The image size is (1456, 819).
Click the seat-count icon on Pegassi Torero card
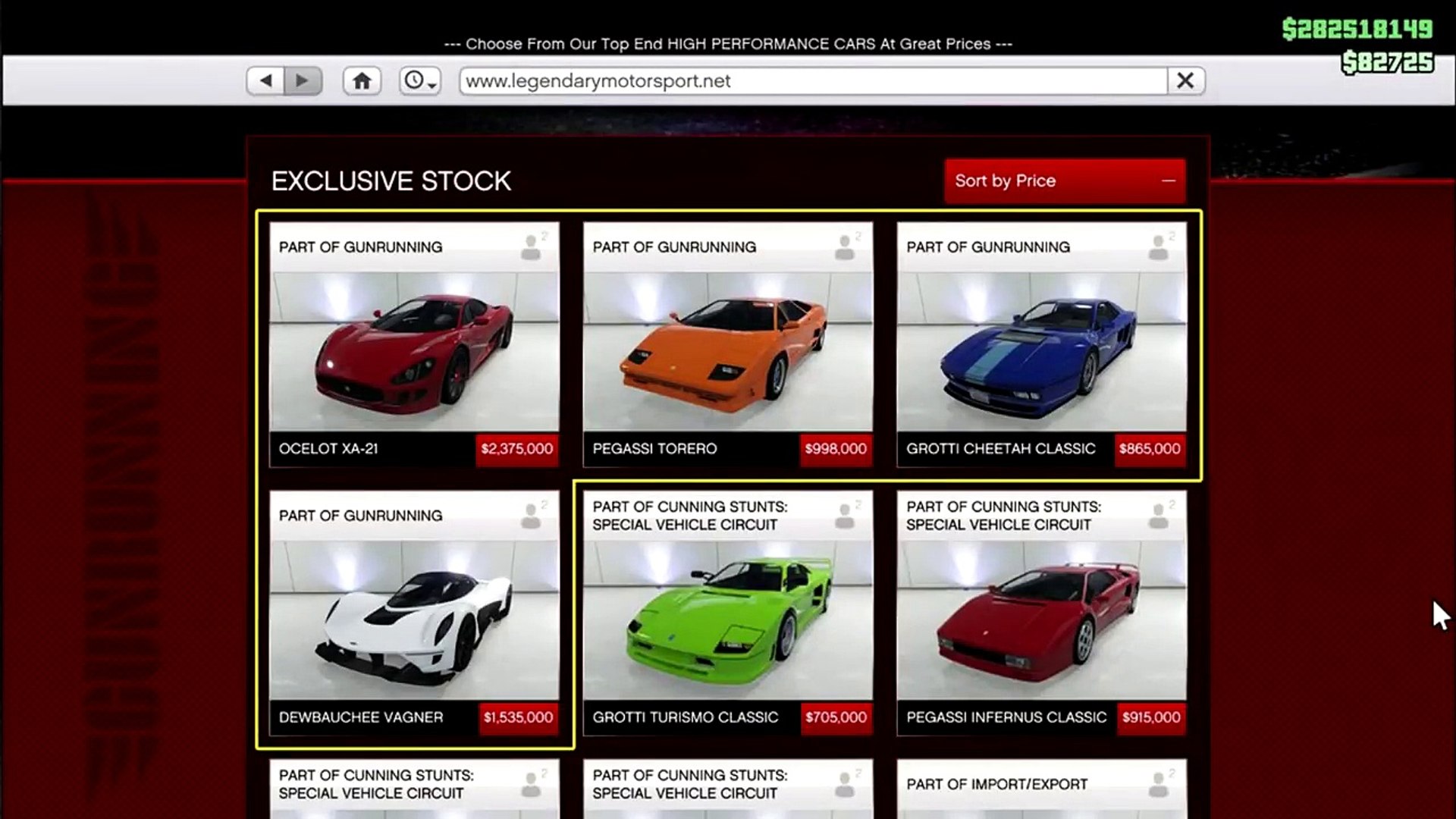pos(847,246)
